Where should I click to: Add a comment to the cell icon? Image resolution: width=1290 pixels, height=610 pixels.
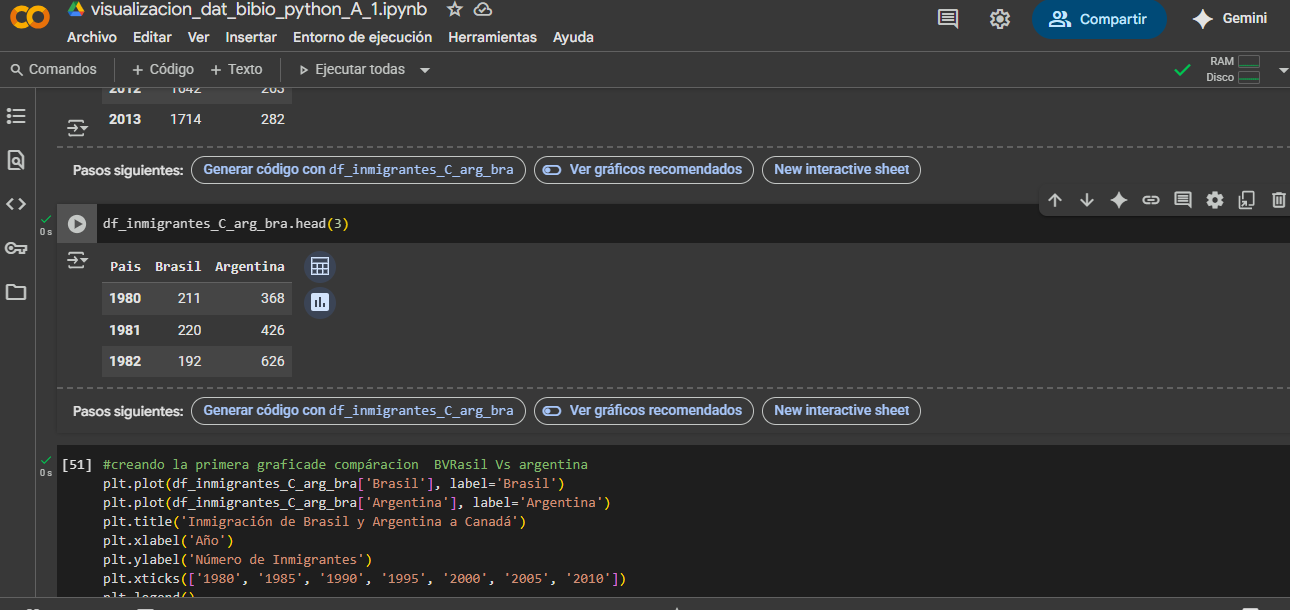point(1183,200)
